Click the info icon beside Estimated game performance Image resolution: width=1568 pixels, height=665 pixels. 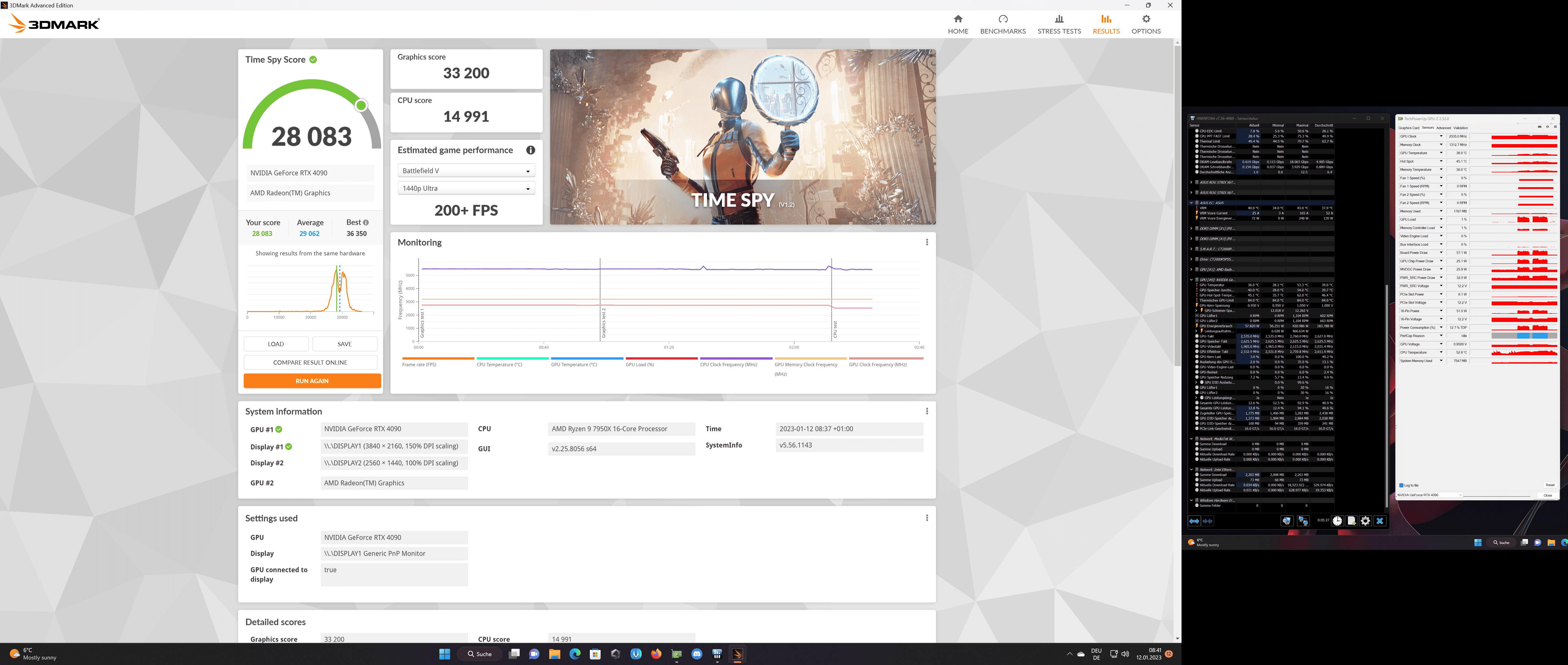click(x=530, y=150)
